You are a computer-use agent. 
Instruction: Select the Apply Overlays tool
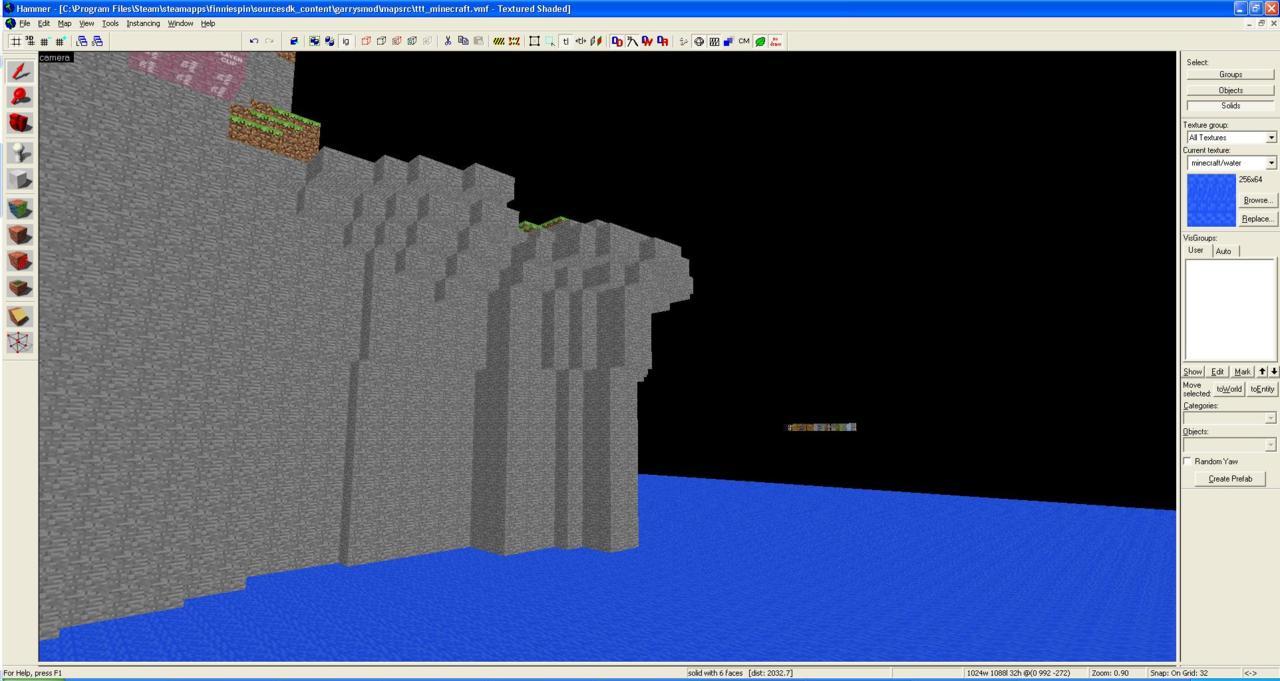pyautogui.click(x=20, y=287)
